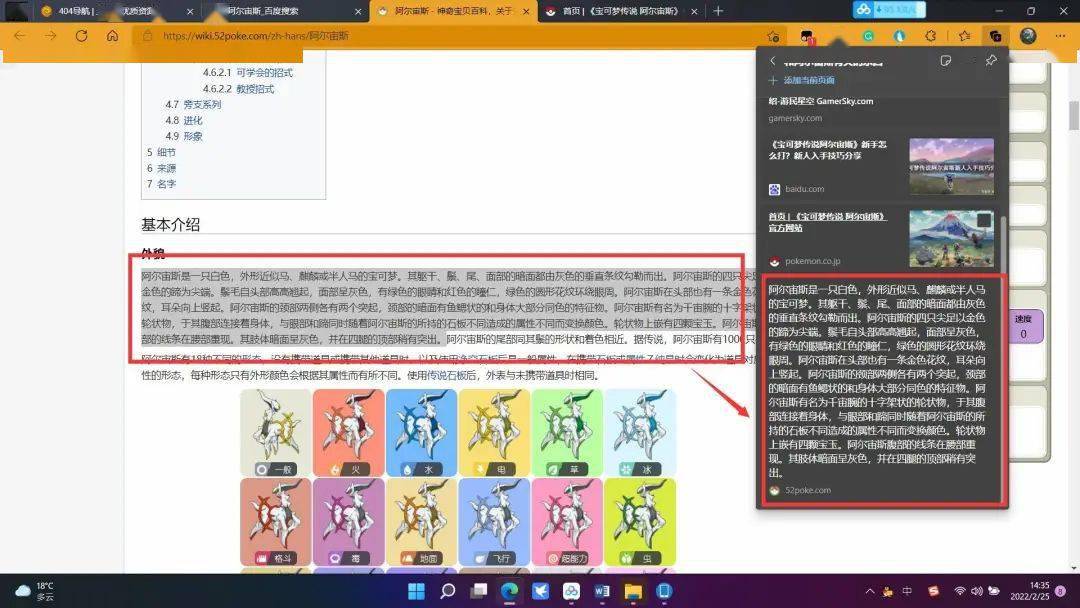Open the 传说石板 link in the paragraph
1080x608 pixels.
click(446, 375)
